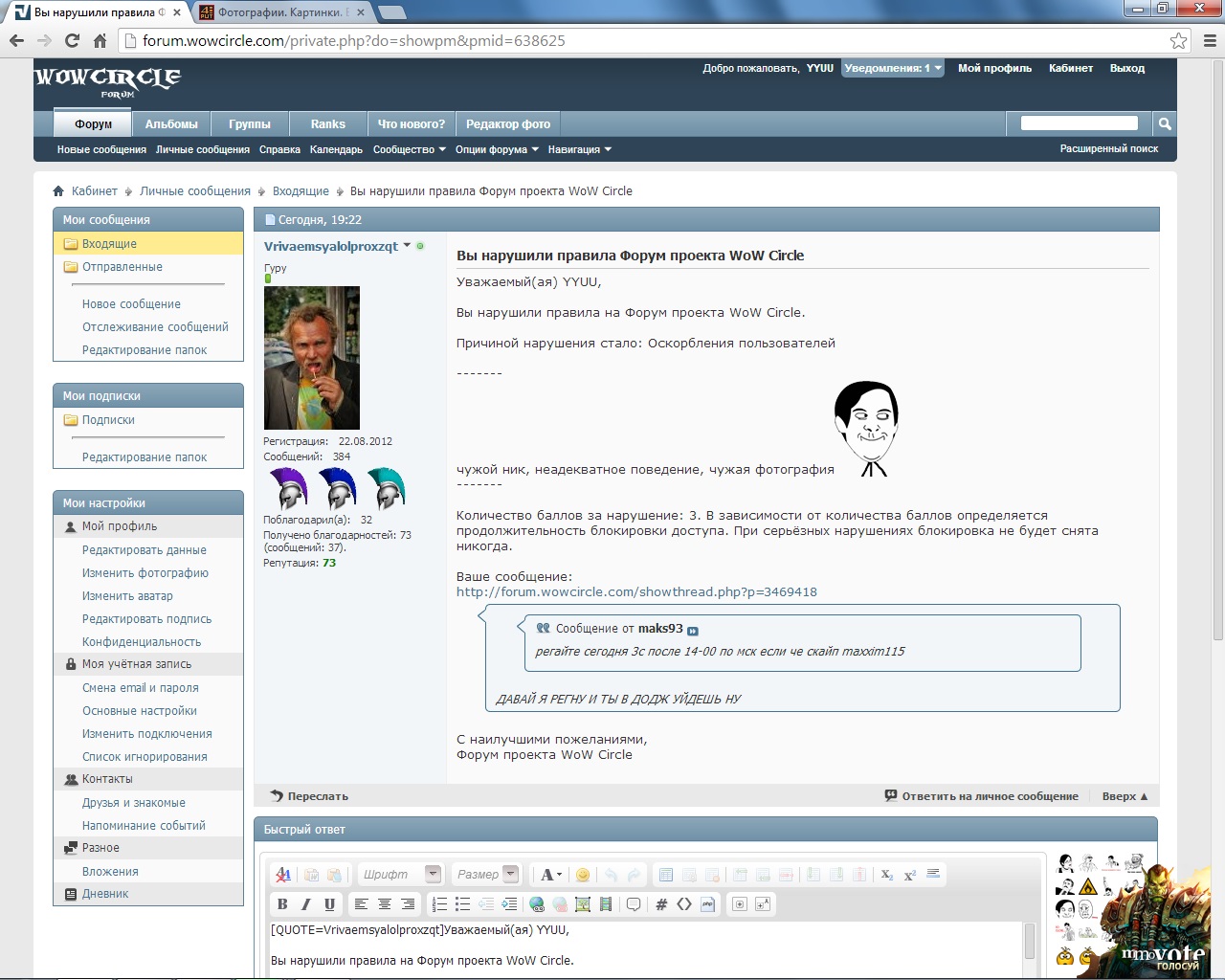Image resolution: width=1225 pixels, height=980 pixels.
Task: Insert a video with the film icon
Action: tap(606, 904)
